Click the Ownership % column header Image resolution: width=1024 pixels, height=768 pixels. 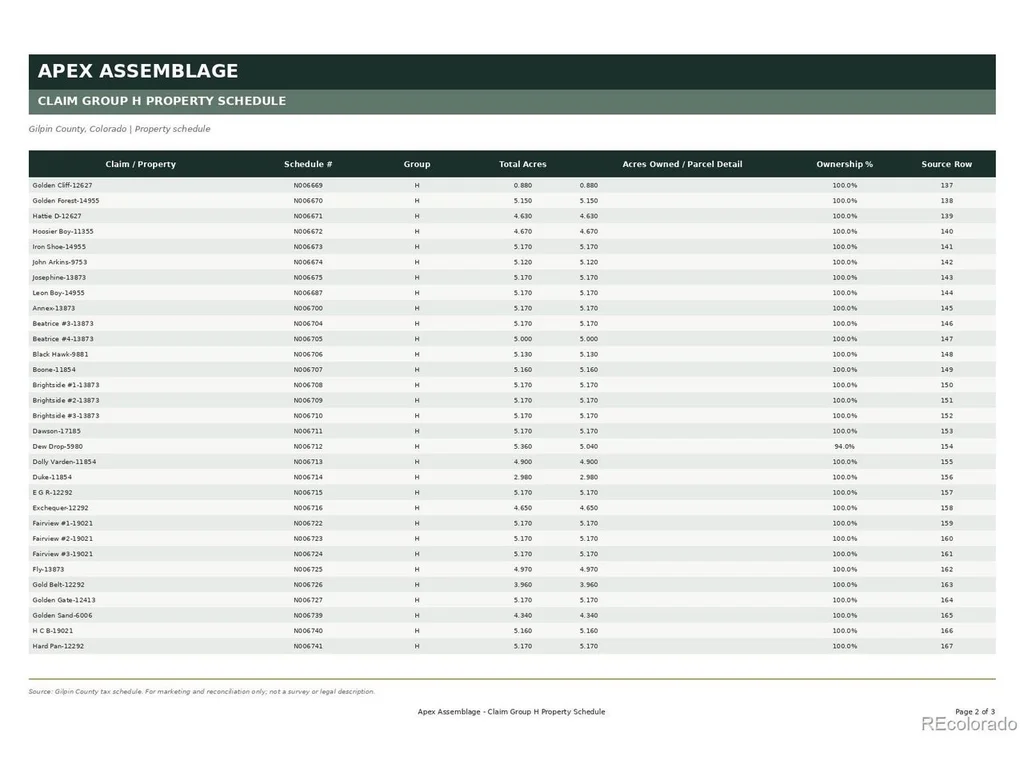[844, 164]
